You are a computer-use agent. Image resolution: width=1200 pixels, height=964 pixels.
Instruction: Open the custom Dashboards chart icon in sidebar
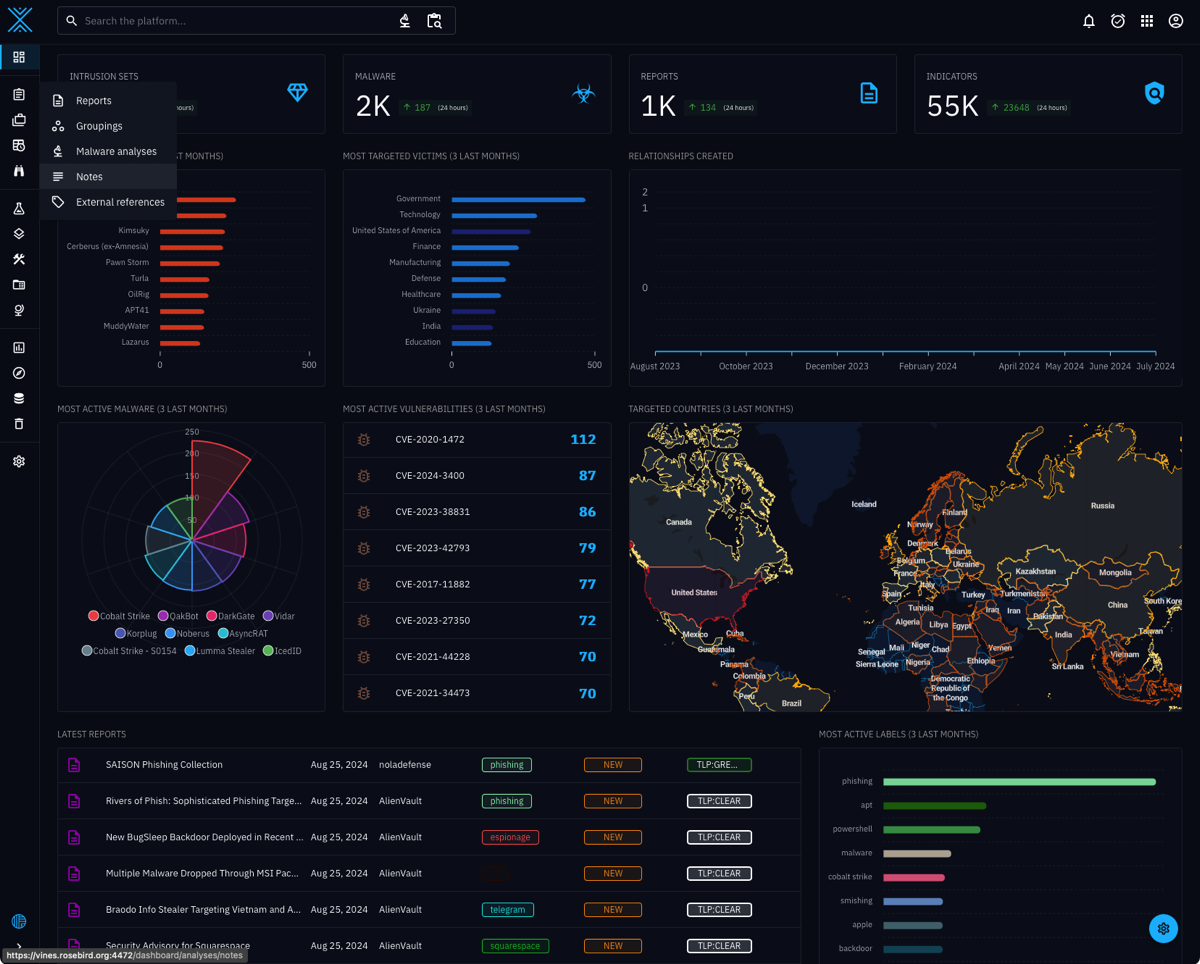[19, 348]
